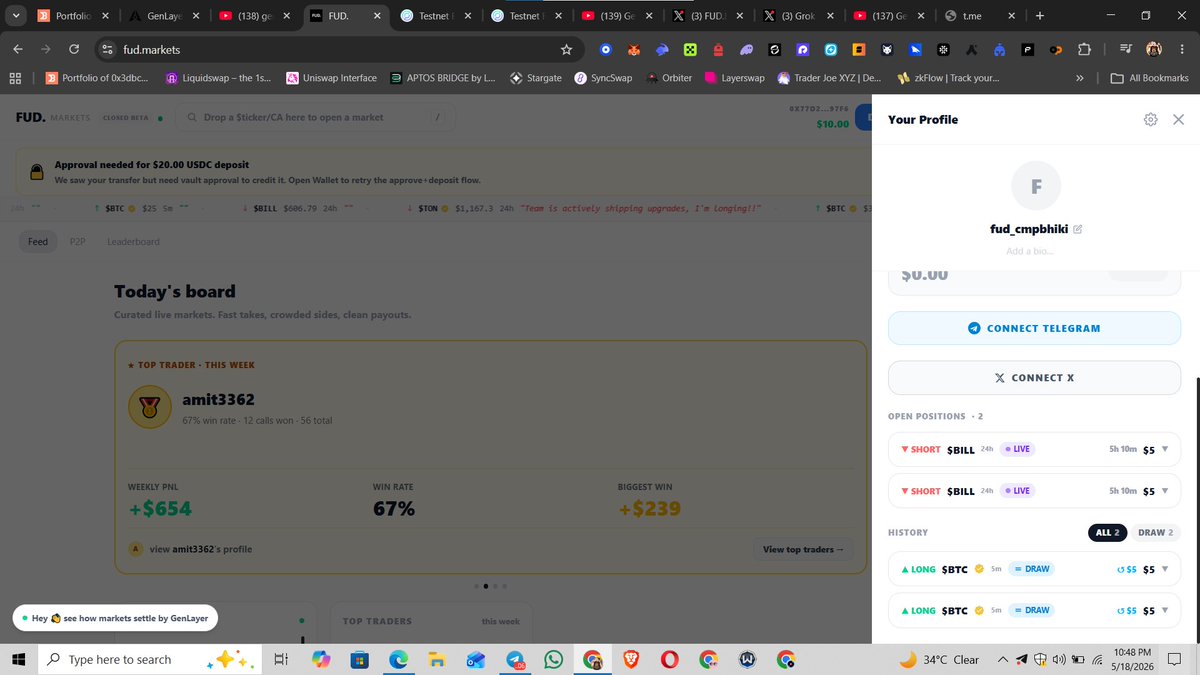Expand the system tray hidden icons
This screenshot has height=675, width=1200.
click(x=1003, y=659)
